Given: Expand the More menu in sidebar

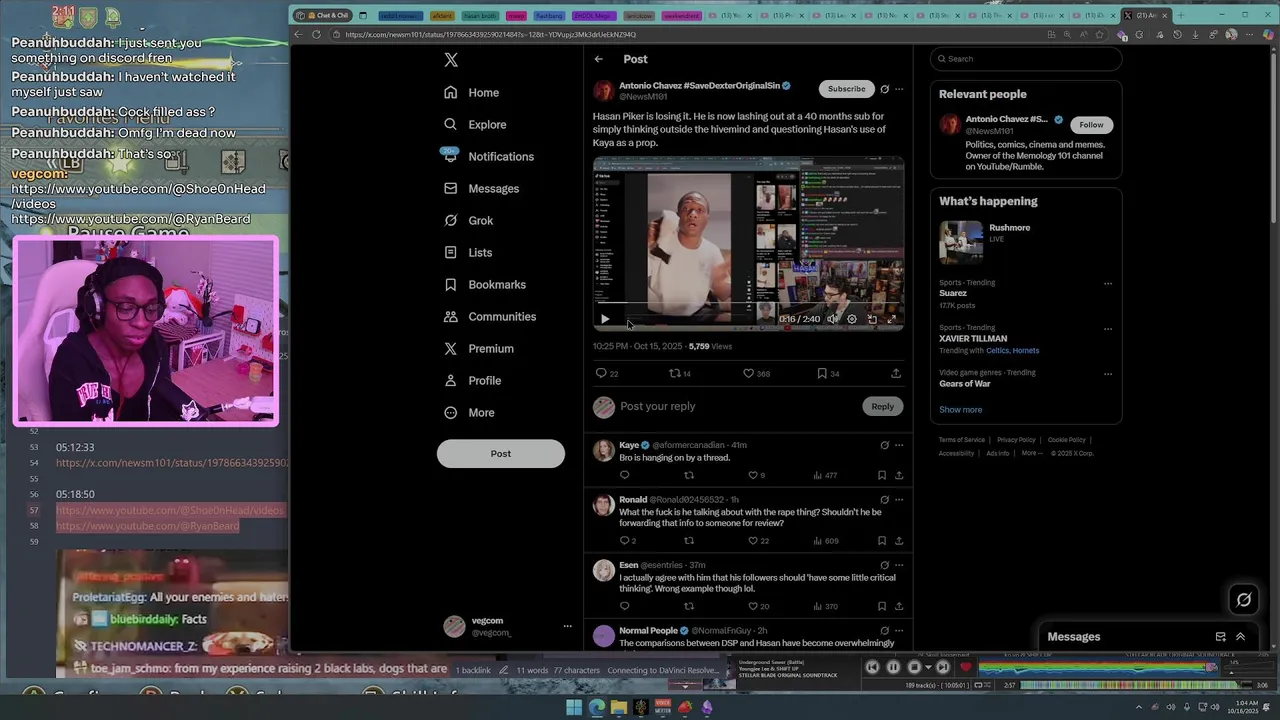Looking at the screenshot, I should [x=469, y=412].
